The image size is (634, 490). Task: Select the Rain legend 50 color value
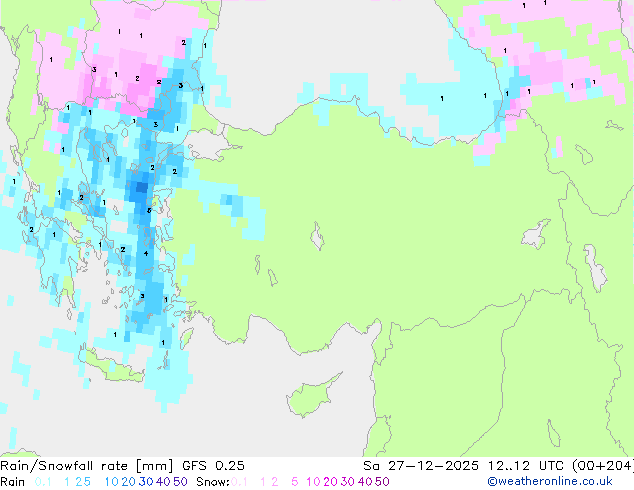[x=180, y=482]
